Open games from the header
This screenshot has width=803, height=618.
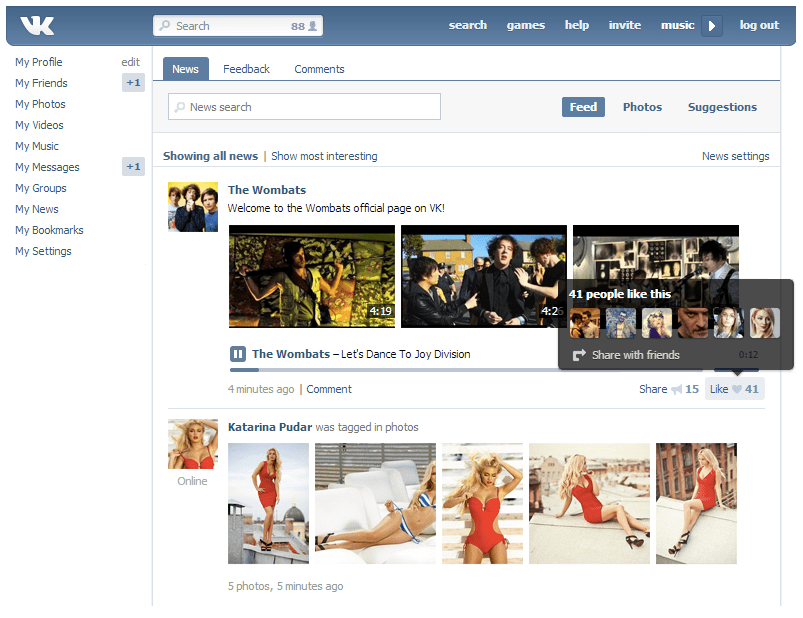[526, 25]
